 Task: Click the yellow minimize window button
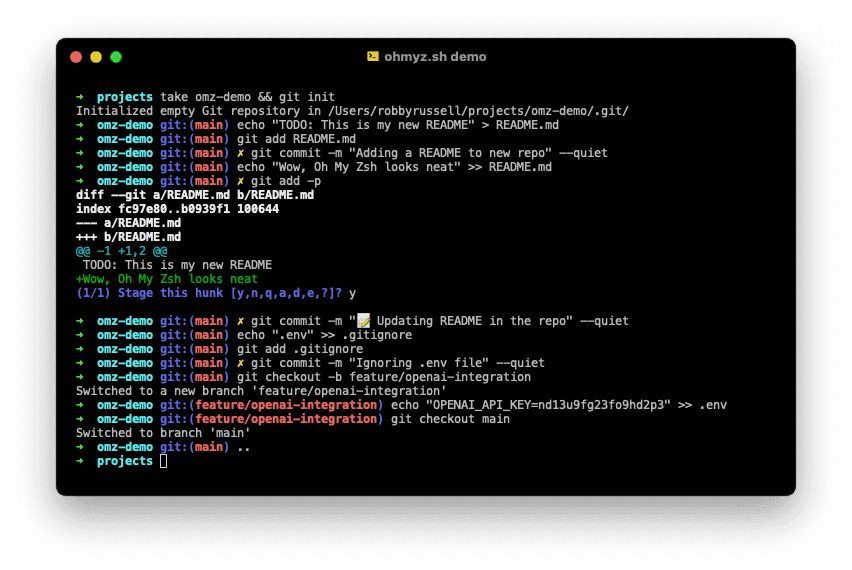[x=96, y=57]
